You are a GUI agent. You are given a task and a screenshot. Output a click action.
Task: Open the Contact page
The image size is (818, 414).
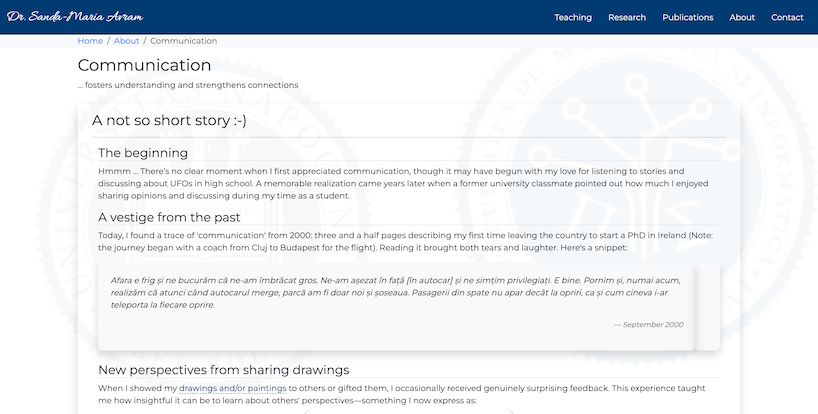[787, 17]
